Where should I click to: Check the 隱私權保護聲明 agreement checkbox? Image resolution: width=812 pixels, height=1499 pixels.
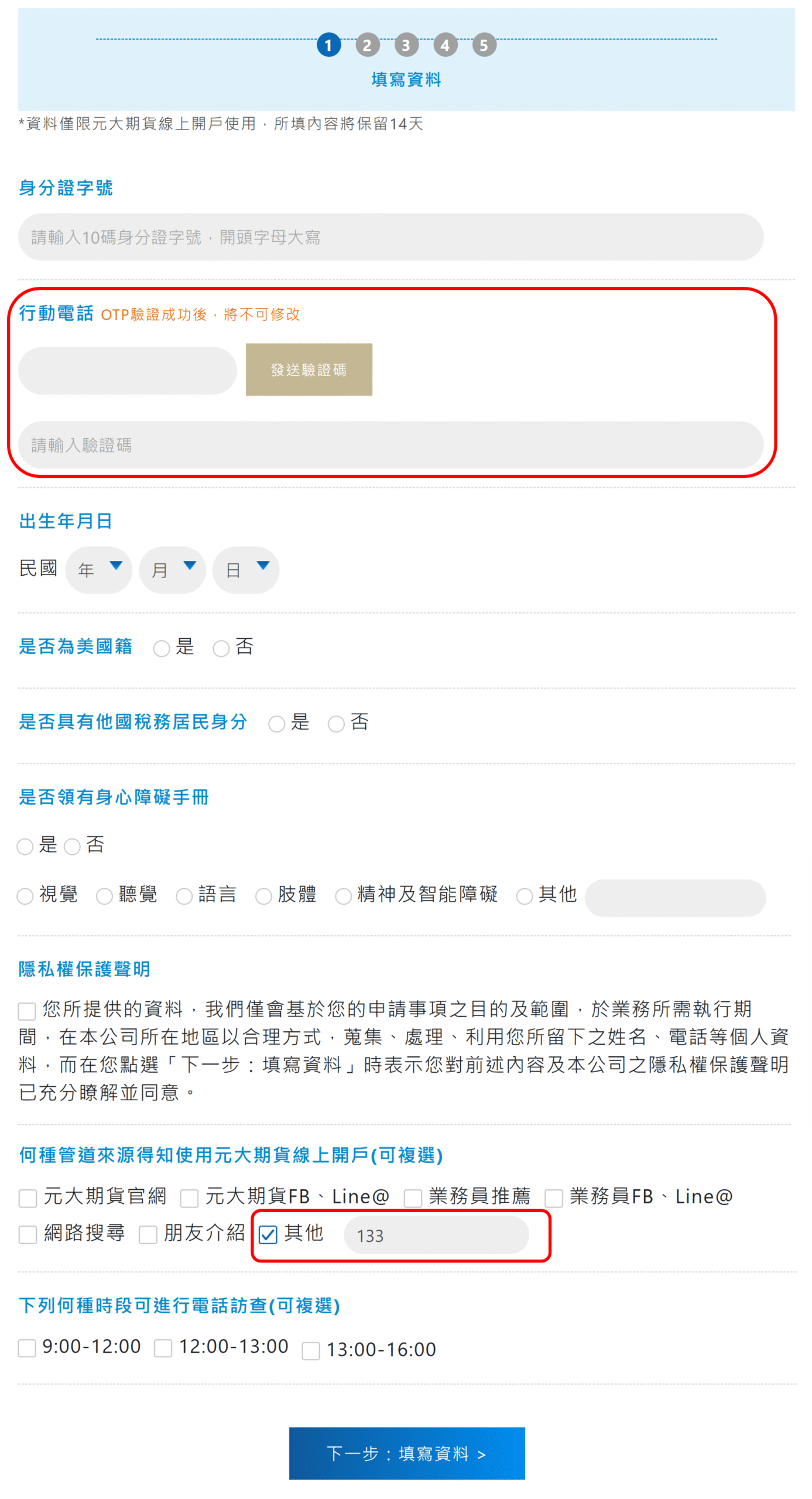pos(27,1010)
